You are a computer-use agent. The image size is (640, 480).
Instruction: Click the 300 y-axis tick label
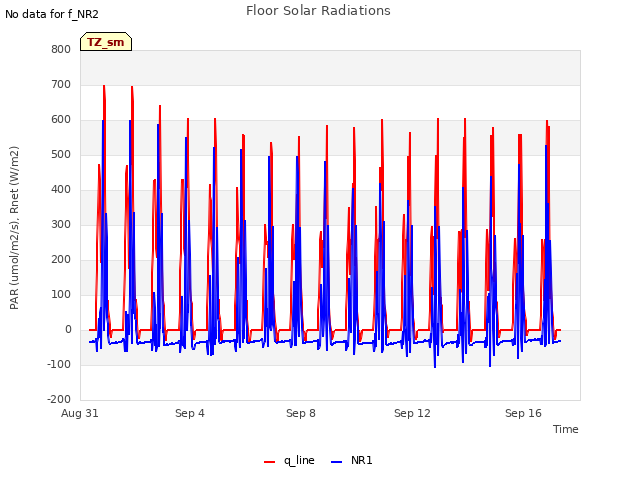[x=61, y=224]
